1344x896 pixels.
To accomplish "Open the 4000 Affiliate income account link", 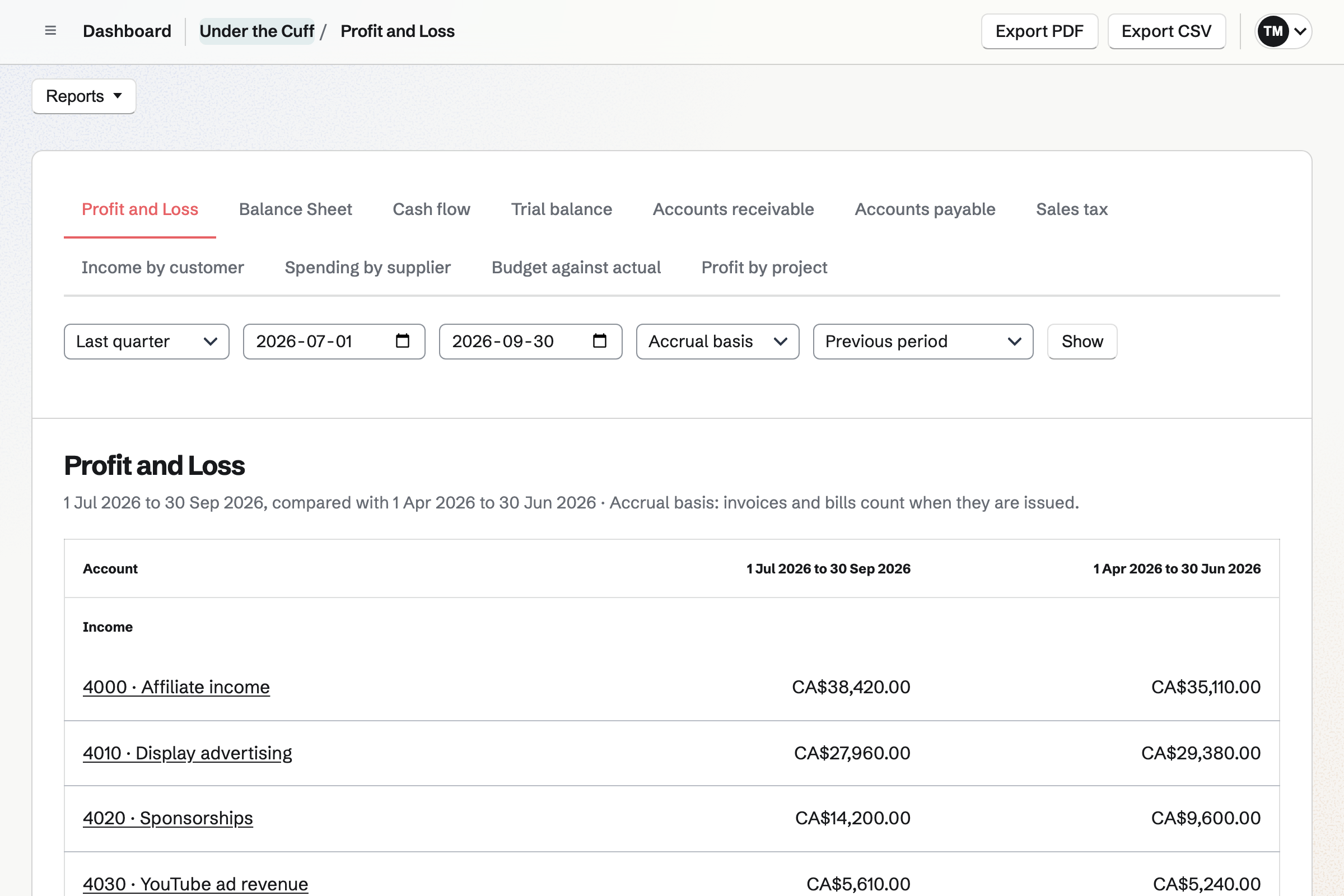I will pos(176,687).
